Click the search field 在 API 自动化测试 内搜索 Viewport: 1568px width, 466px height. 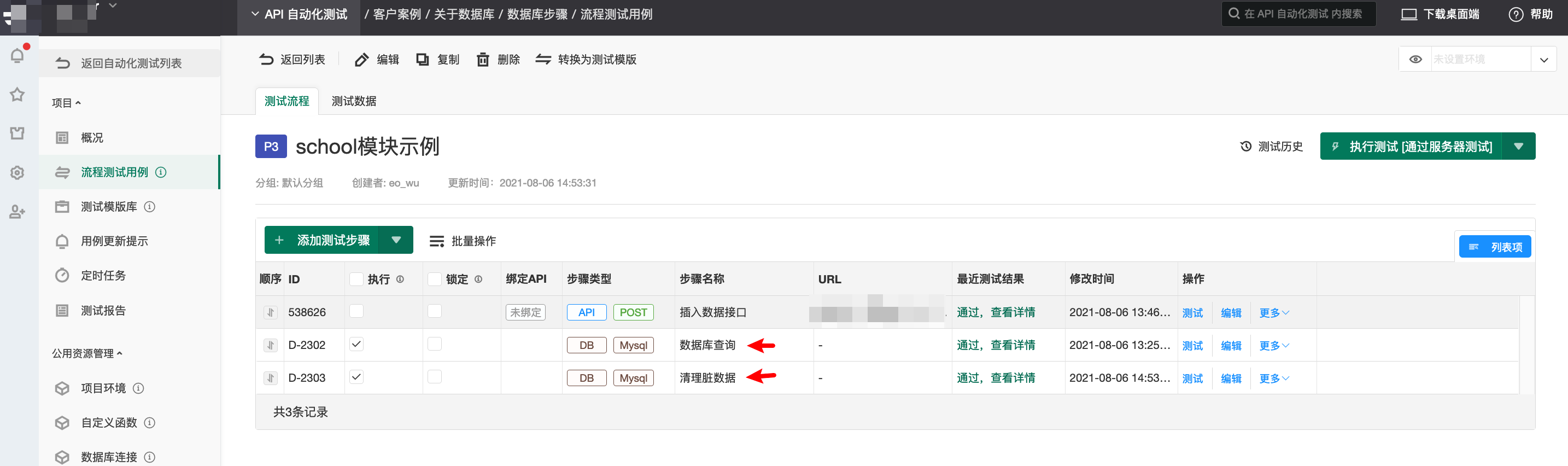(x=1298, y=14)
